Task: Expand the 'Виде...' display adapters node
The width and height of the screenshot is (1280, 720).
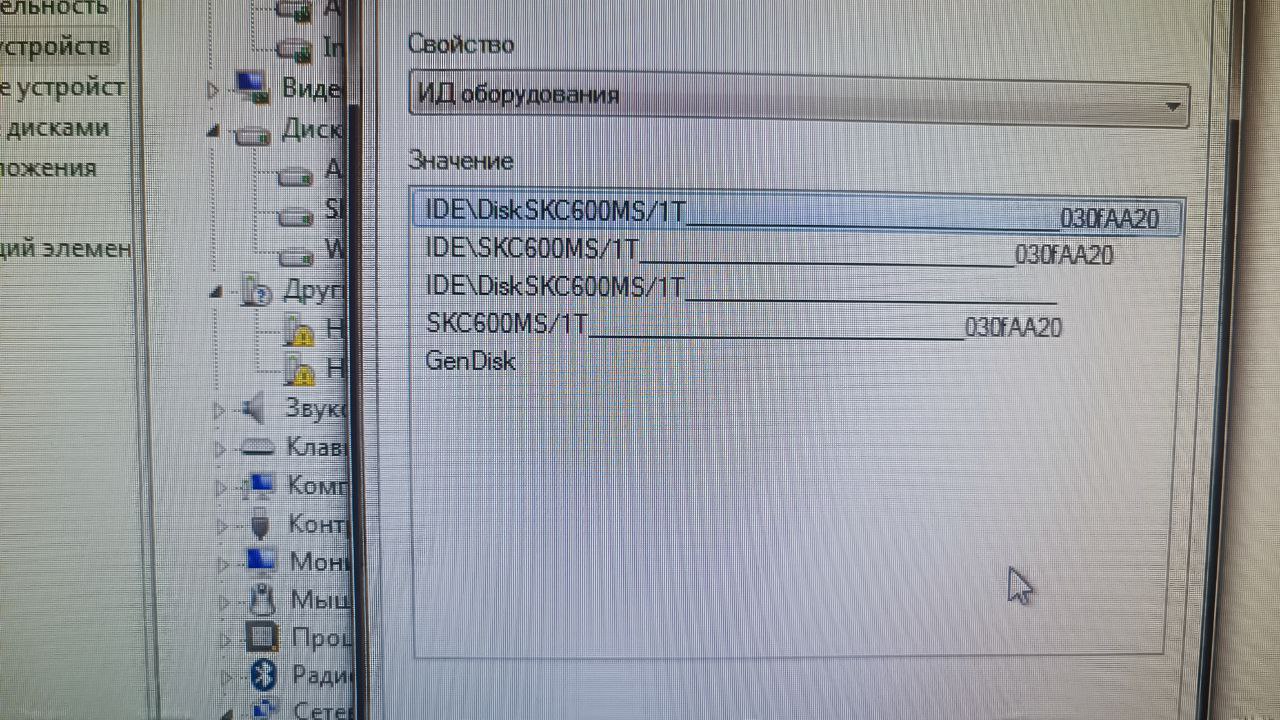Action: (213, 90)
